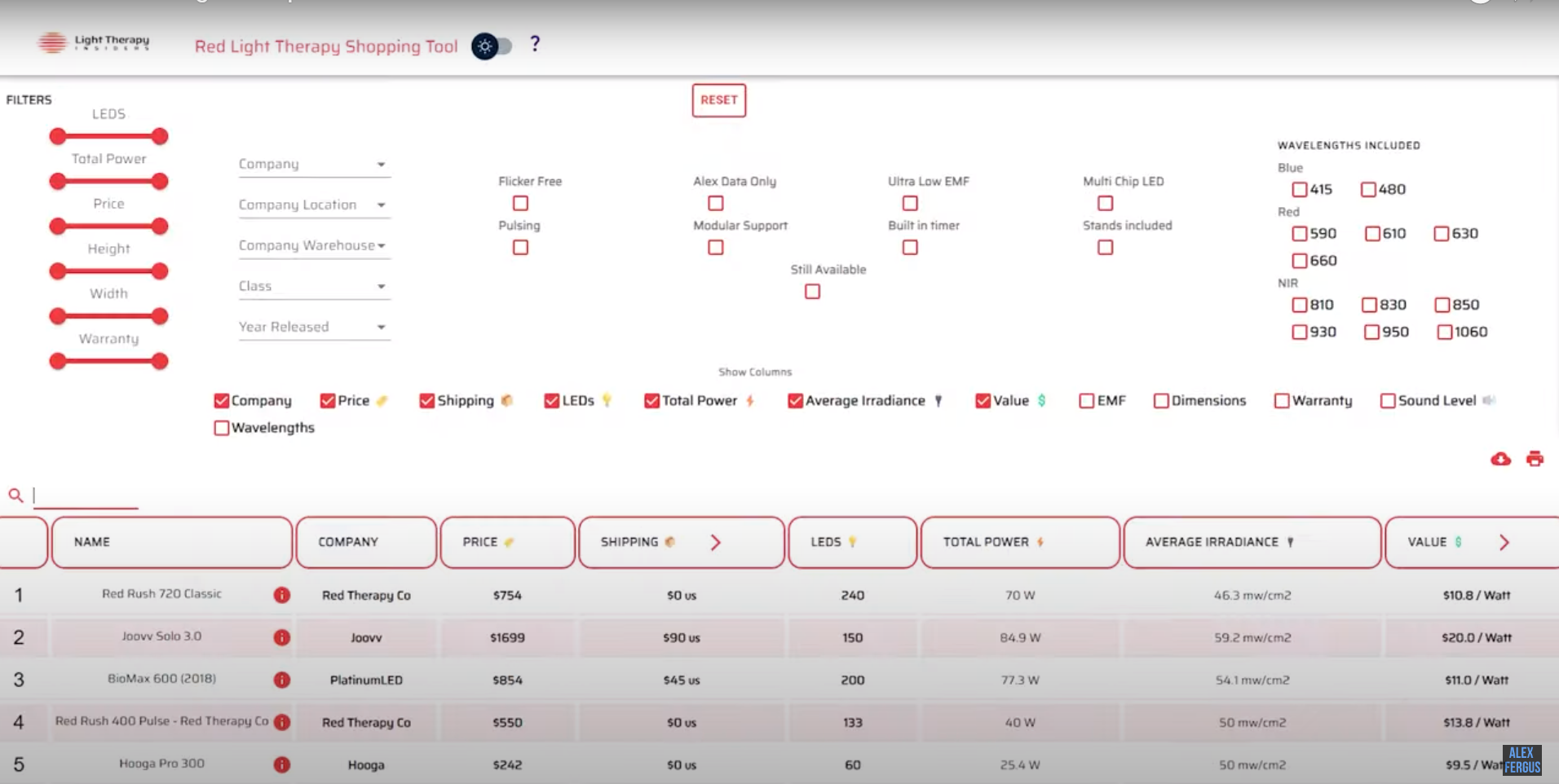Click the $90 us shipping cell
This screenshot has width=1559, height=784.
pos(682,637)
